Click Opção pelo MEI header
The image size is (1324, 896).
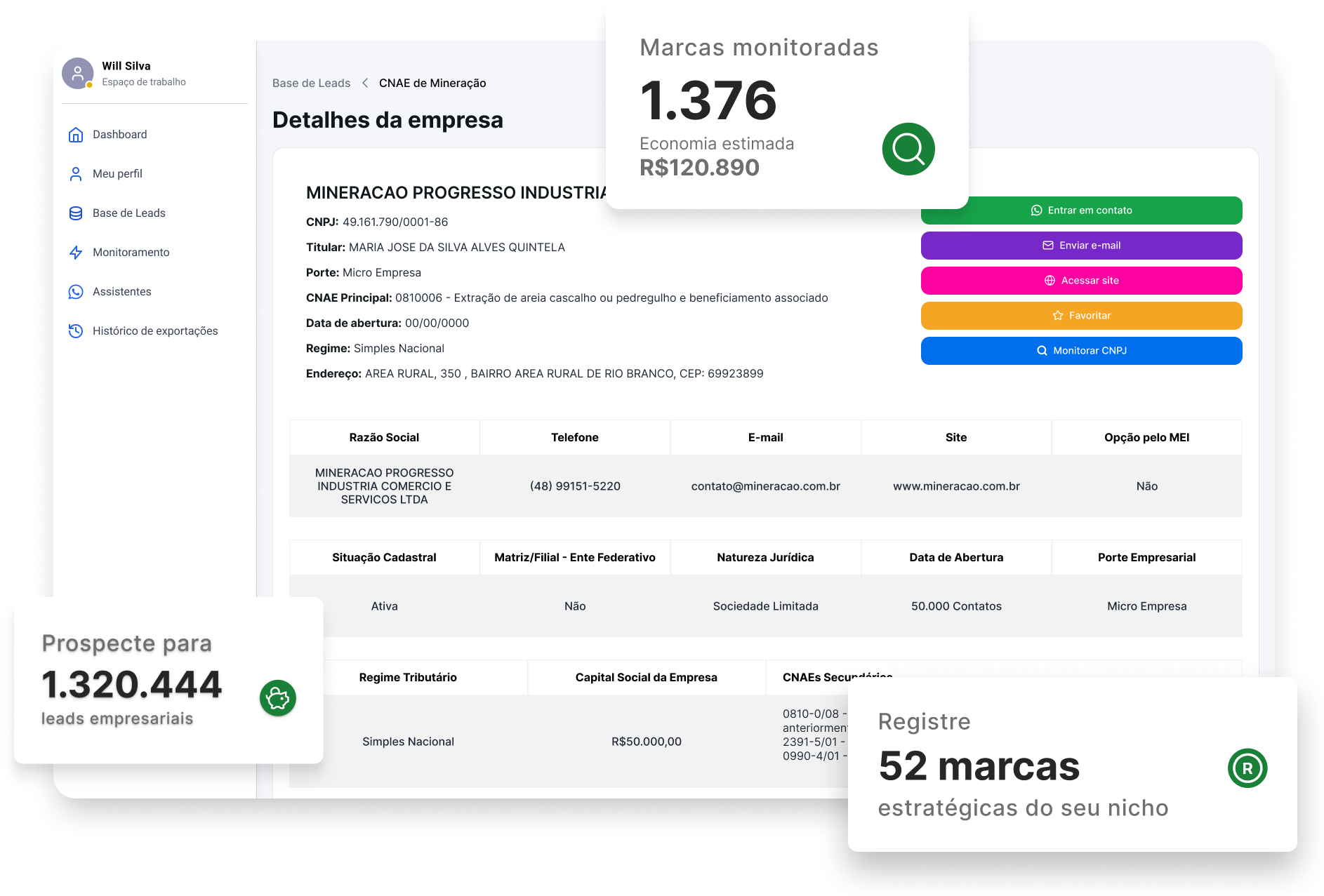(1146, 438)
